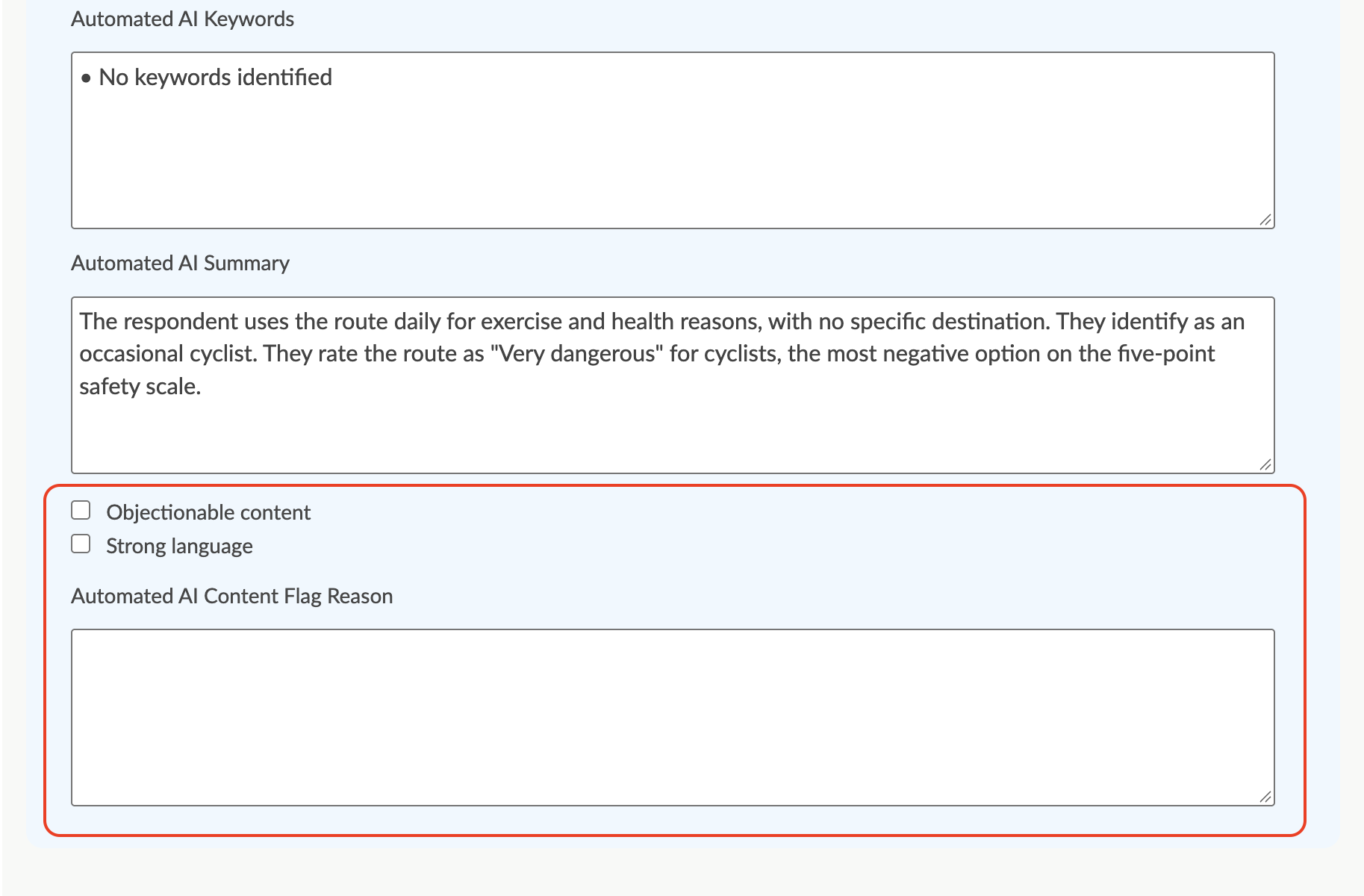This screenshot has width=1364, height=896.
Task: Click the resize grip on the Summary textarea
Action: tap(1265, 464)
